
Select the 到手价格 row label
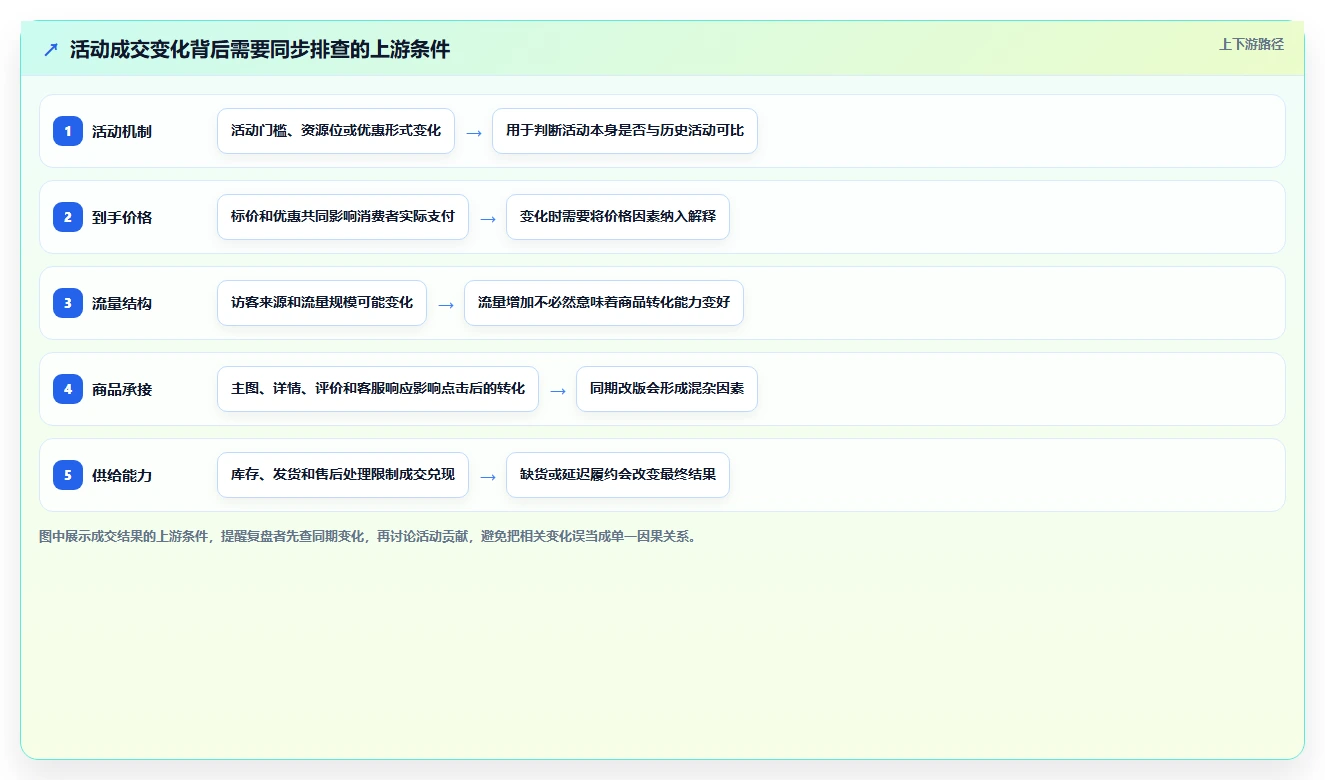click(x=122, y=217)
